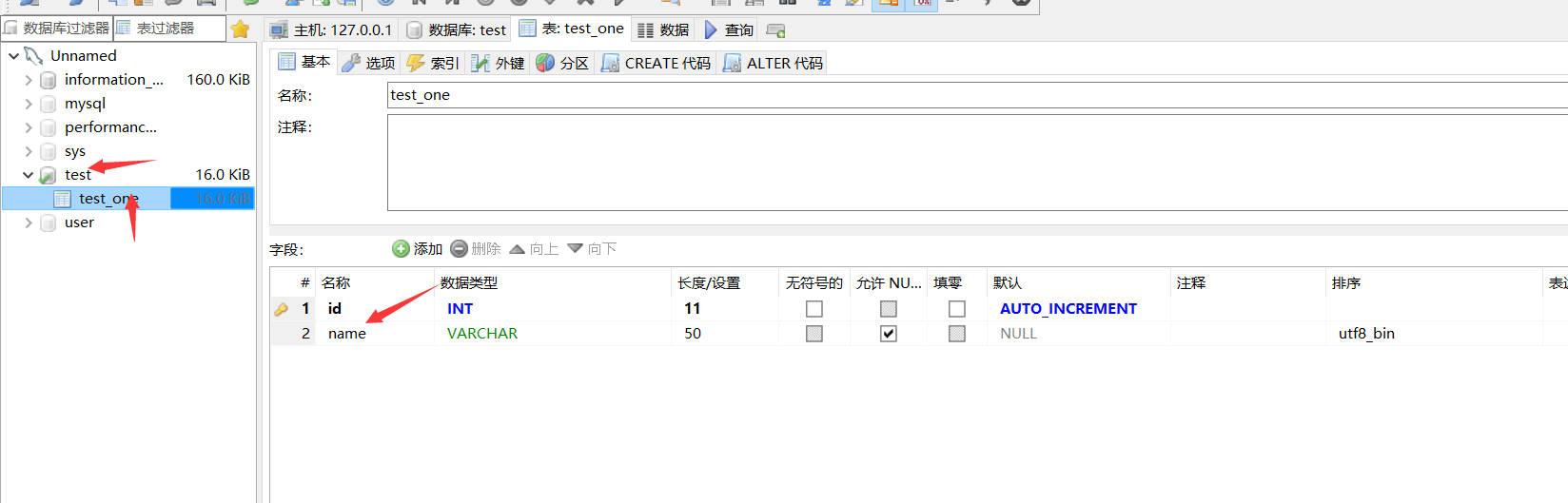Click the 名称 field containing test_one

click(x=977, y=95)
